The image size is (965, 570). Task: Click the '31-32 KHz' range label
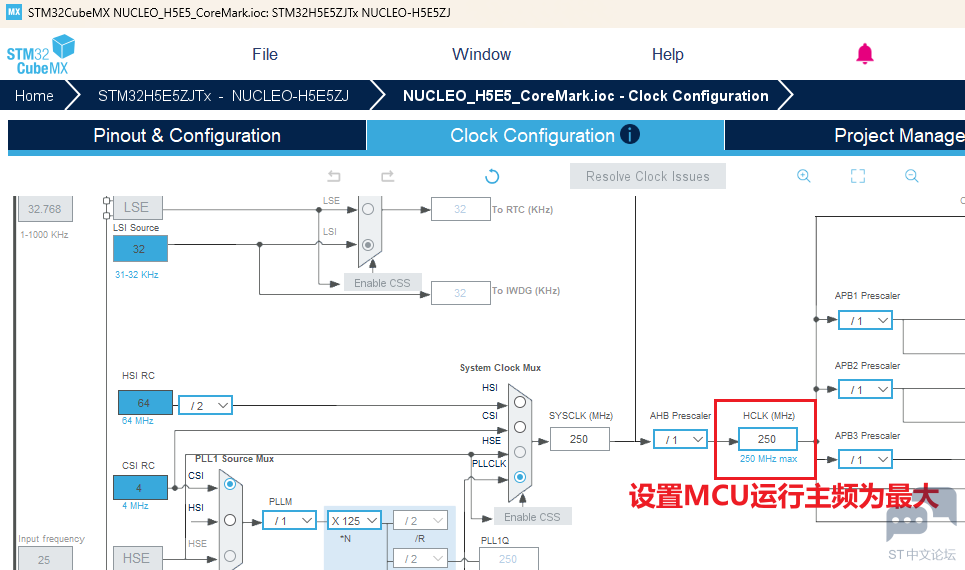(137, 275)
